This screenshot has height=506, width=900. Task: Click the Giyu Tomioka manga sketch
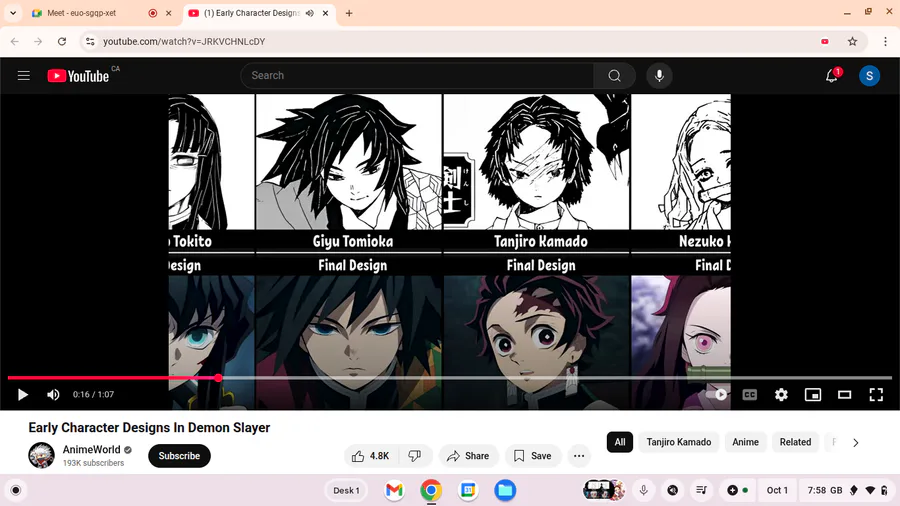tap(348, 162)
